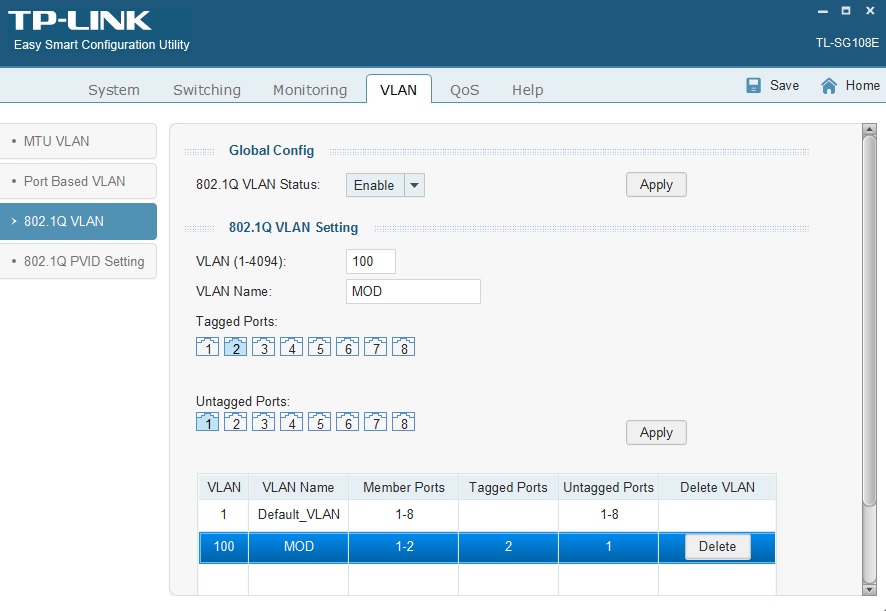Open MTU VLAN in sidebar
The image size is (886, 611).
[78, 141]
